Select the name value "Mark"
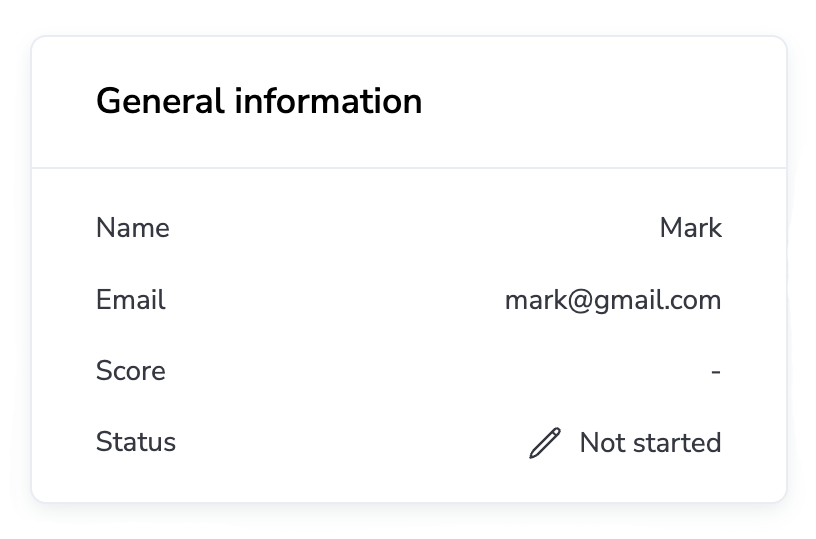Screen dimensions: 816x539 pyautogui.click(x=690, y=228)
